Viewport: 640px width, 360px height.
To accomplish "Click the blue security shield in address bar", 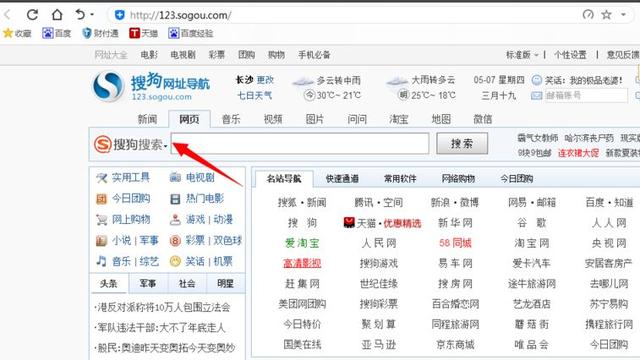I will [x=120, y=16].
